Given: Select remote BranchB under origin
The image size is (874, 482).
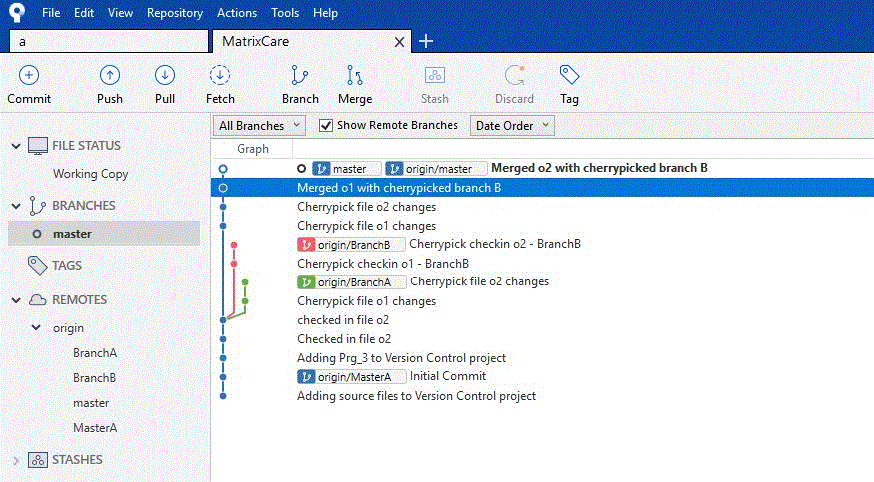Looking at the screenshot, I should click(95, 378).
